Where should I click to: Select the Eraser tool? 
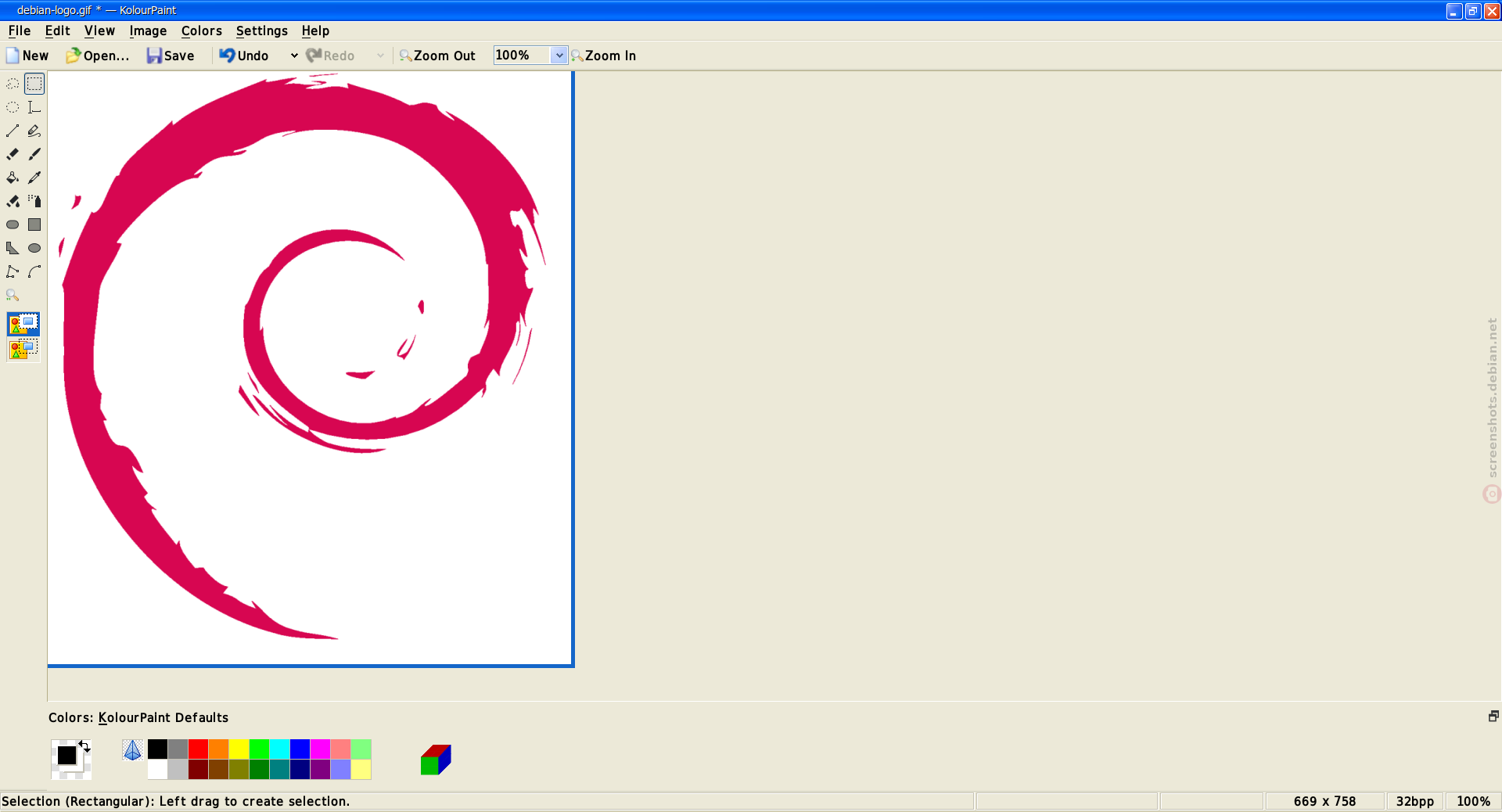(x=13, y=154)
